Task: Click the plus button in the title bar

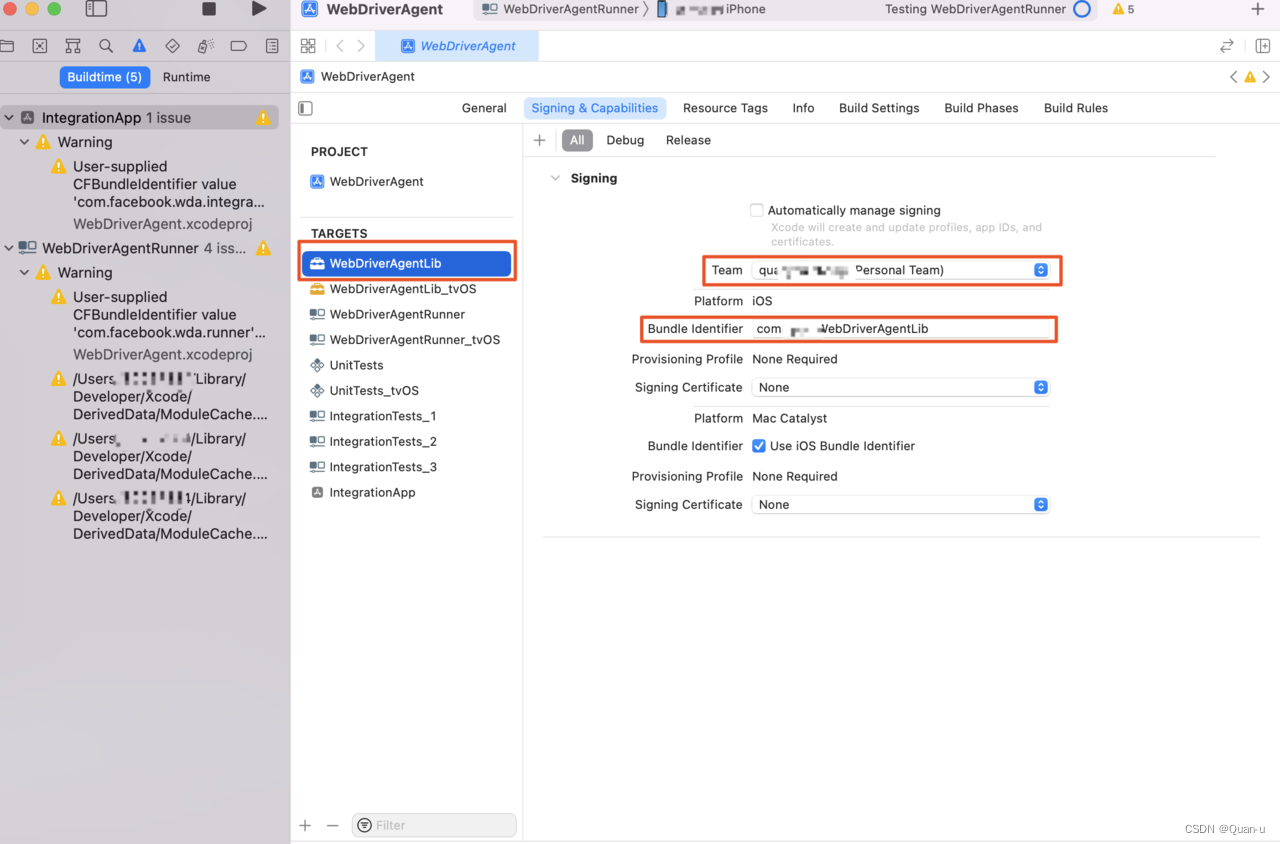Action: (1258, 9)
